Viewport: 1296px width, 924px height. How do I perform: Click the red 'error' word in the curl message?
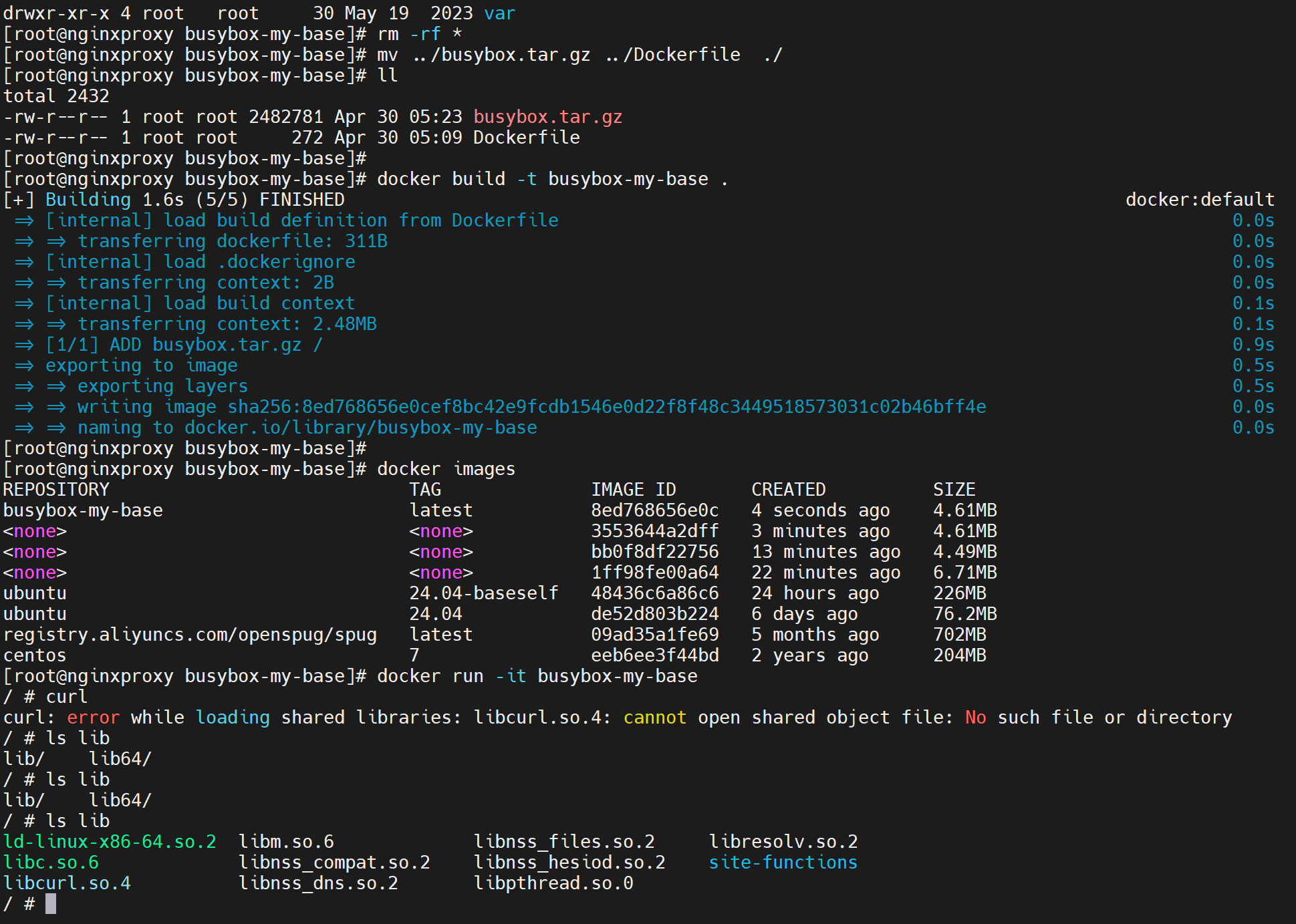(93, 718)
